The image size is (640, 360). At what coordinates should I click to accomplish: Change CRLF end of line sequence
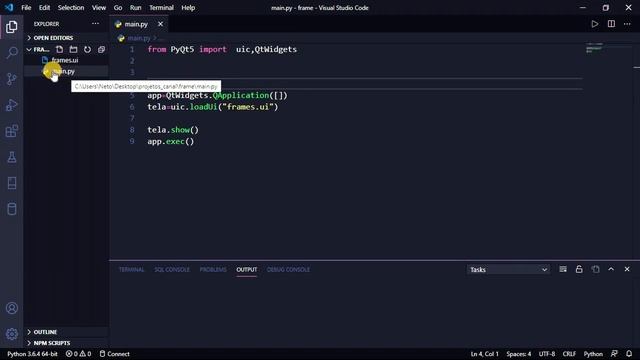click(x=569, y=354)
